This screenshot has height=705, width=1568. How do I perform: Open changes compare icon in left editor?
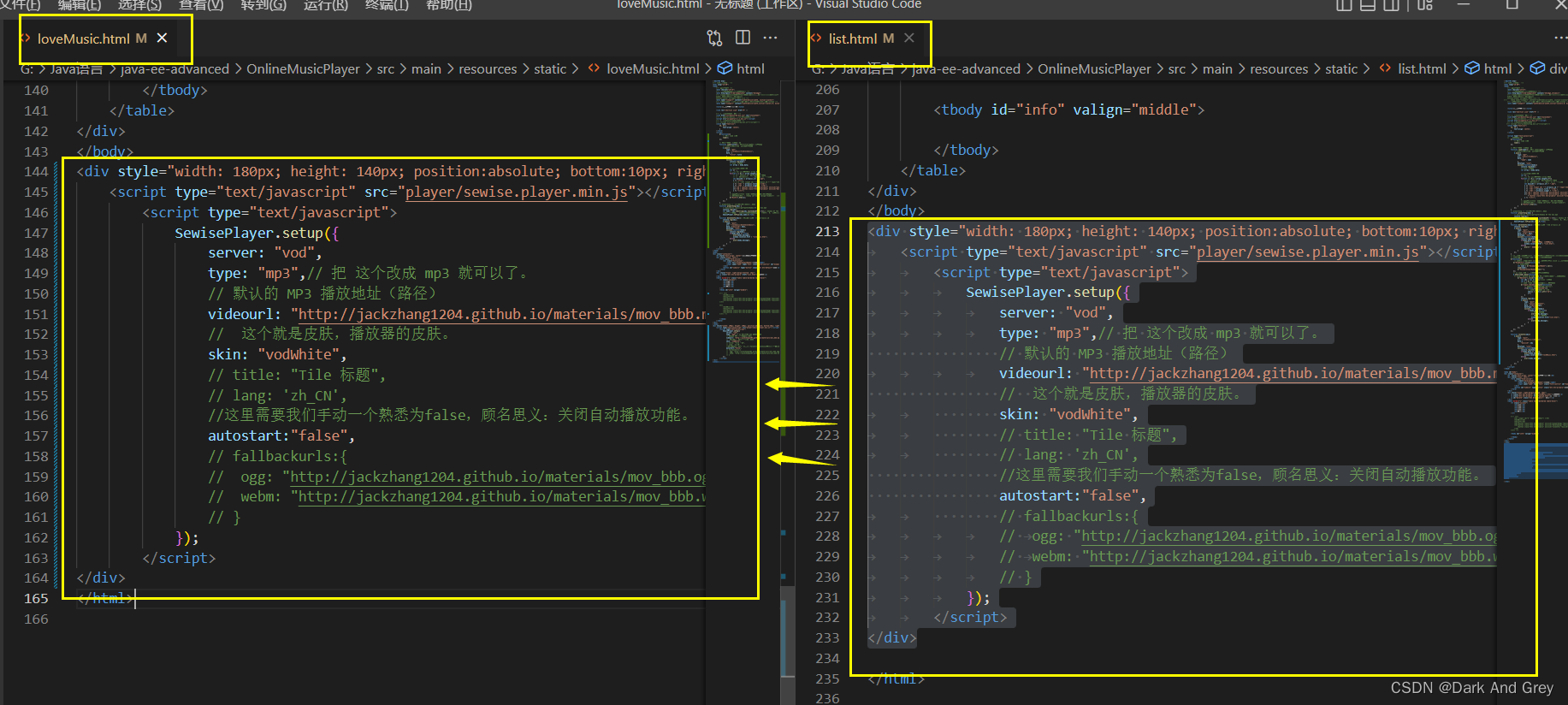pos(714,38)
